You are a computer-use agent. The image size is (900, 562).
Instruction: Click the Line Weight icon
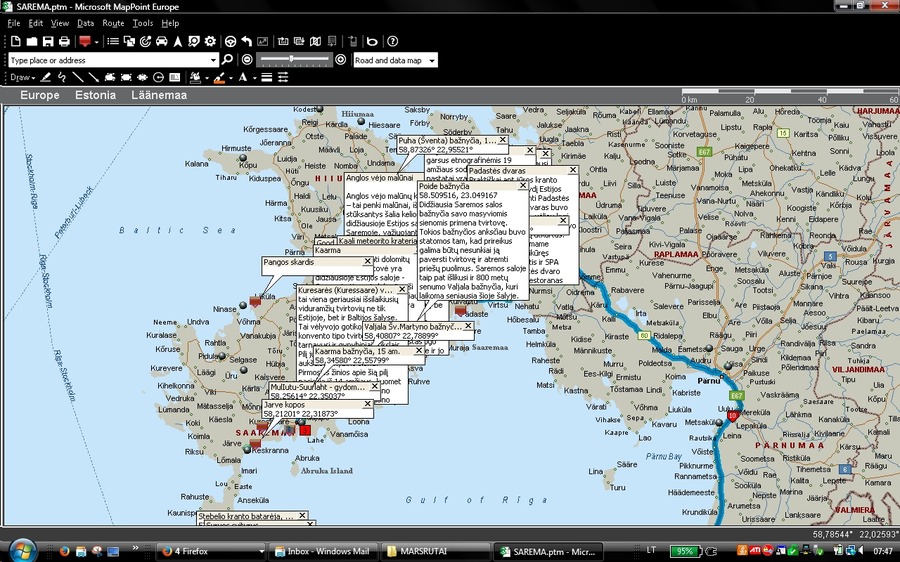[x=267, y=77]
